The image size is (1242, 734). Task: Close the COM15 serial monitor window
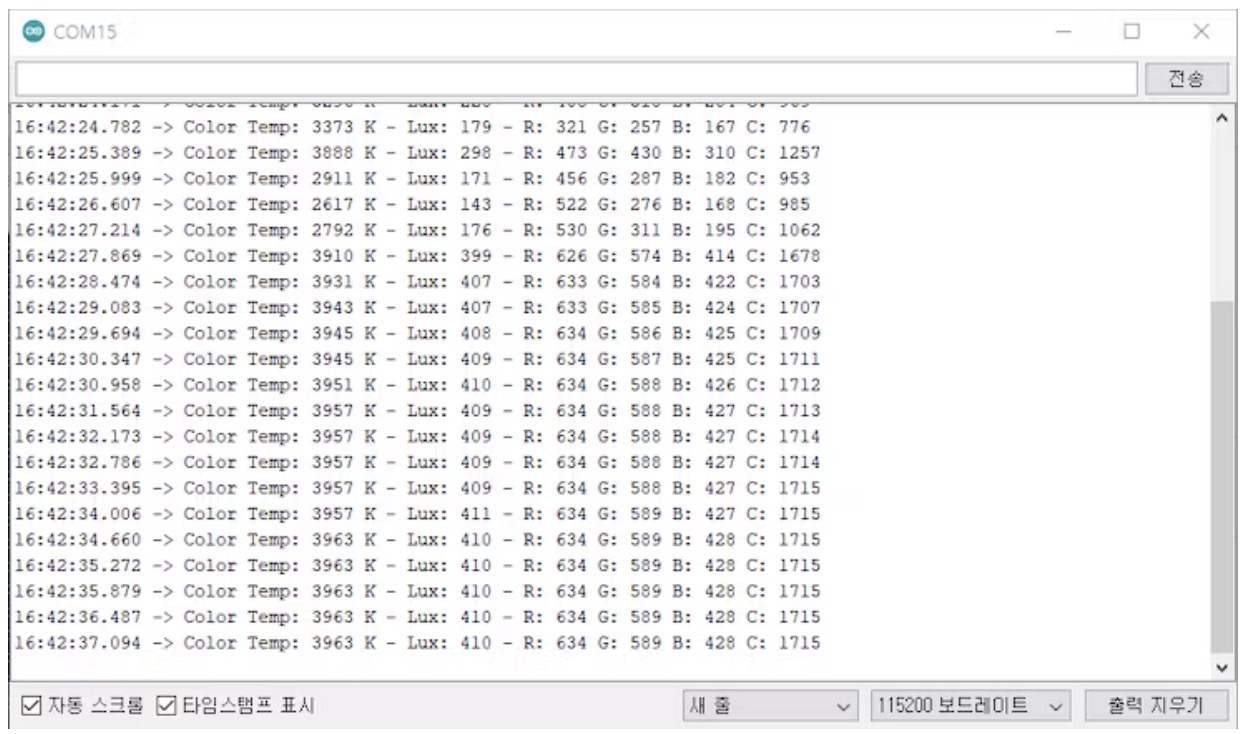[x=1202, y=31]
